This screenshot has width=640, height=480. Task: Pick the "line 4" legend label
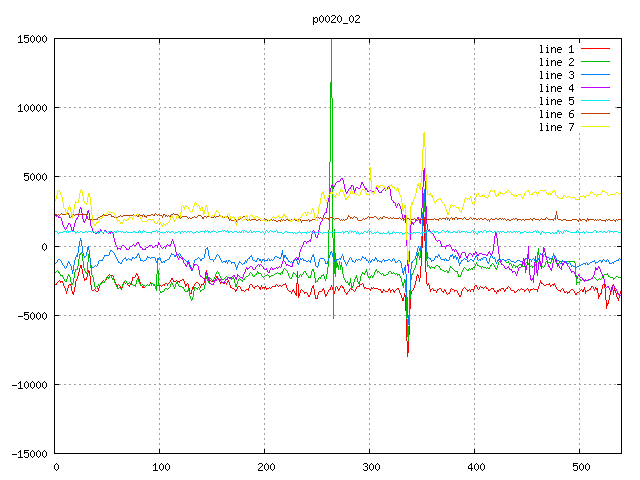click(x=556, y=88)
